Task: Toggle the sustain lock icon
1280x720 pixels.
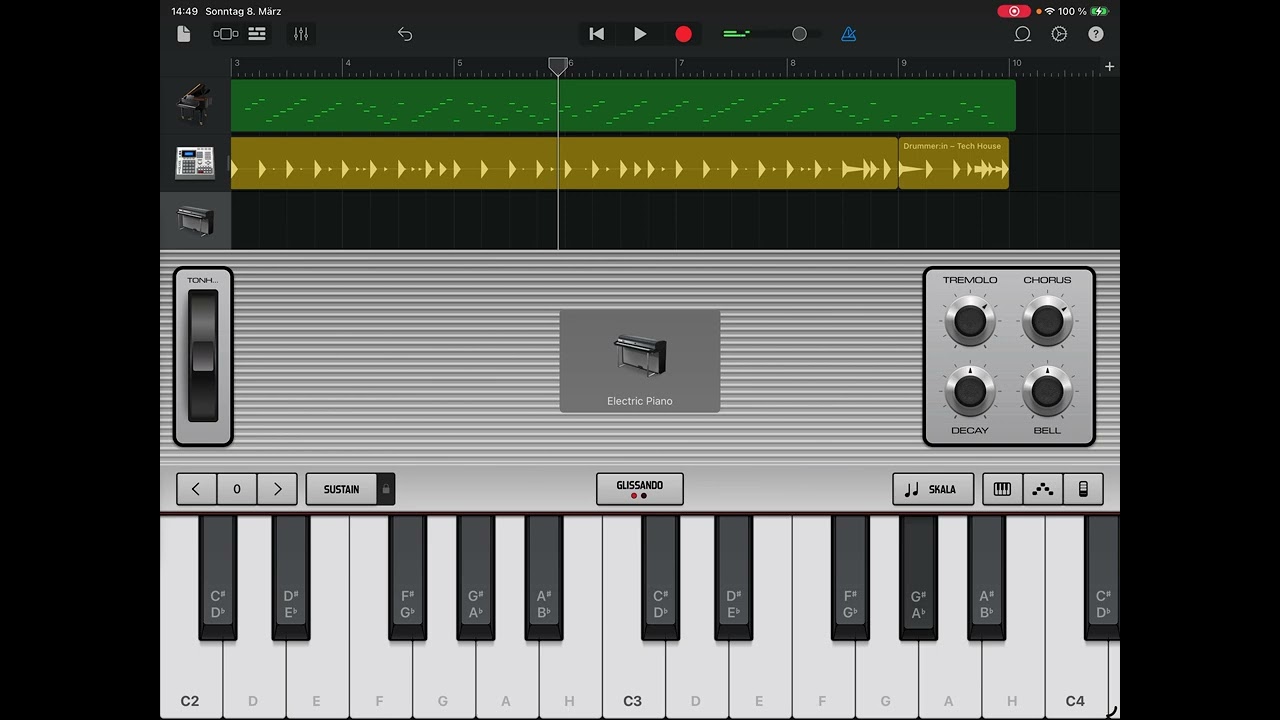Action: (x=386, y=489)
